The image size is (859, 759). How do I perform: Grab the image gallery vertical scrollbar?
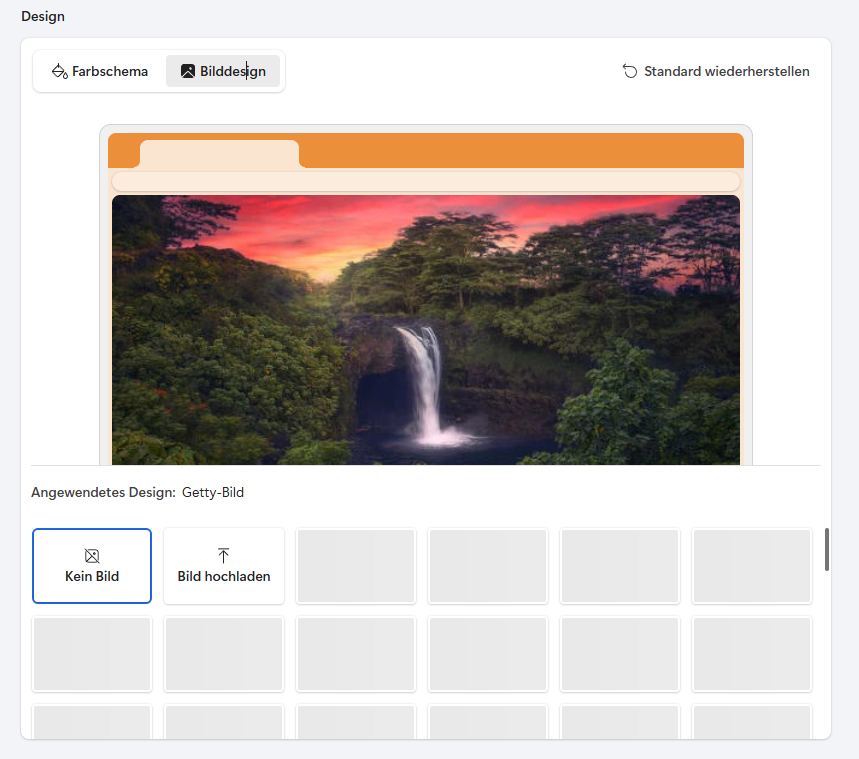click(x=827, y=549)
